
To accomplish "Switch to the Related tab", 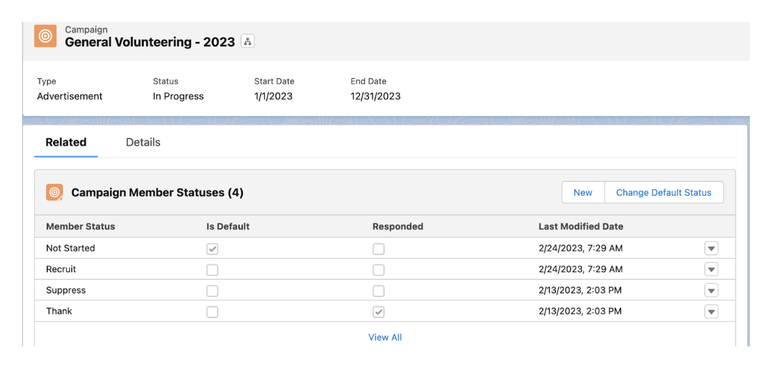I will click(66, 143).
